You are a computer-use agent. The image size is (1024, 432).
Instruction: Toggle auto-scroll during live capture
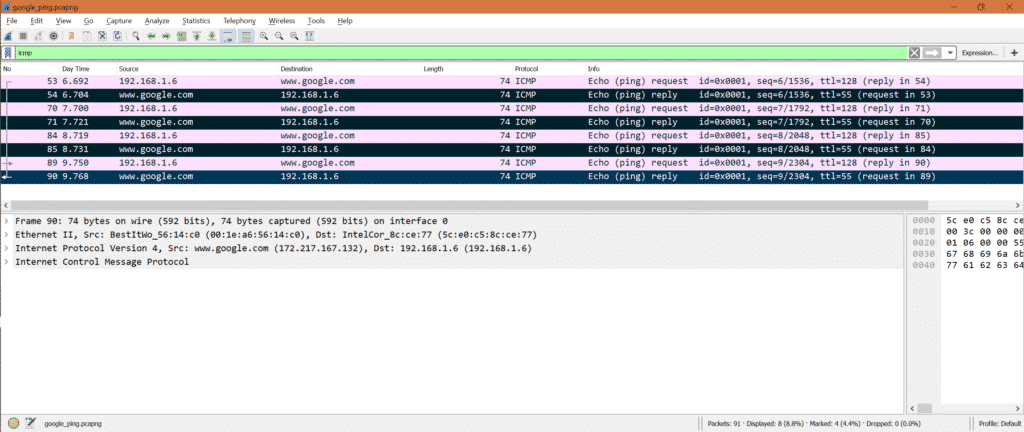pos(228,36)
